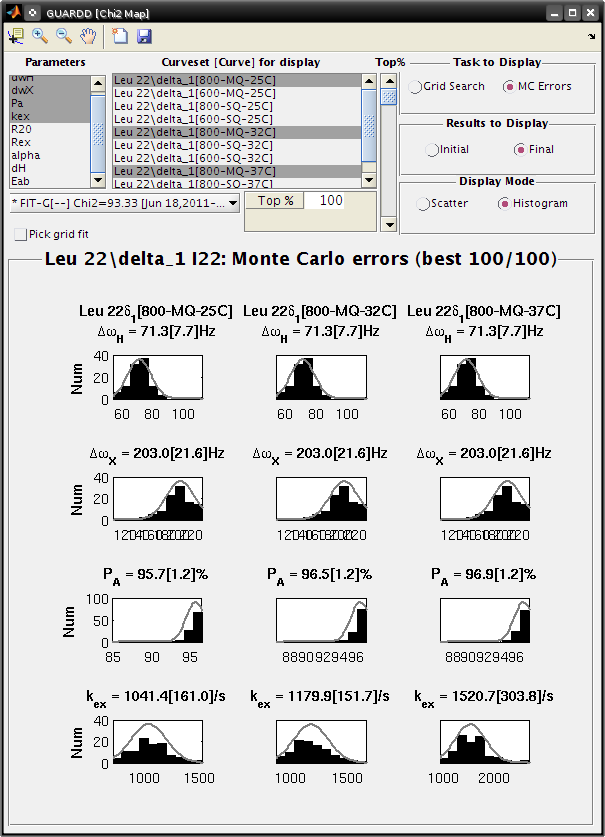Image resolution: width=605 pixels, height=837 pixels.
Task: Click Top% slider down arrow
Action: 389,225
